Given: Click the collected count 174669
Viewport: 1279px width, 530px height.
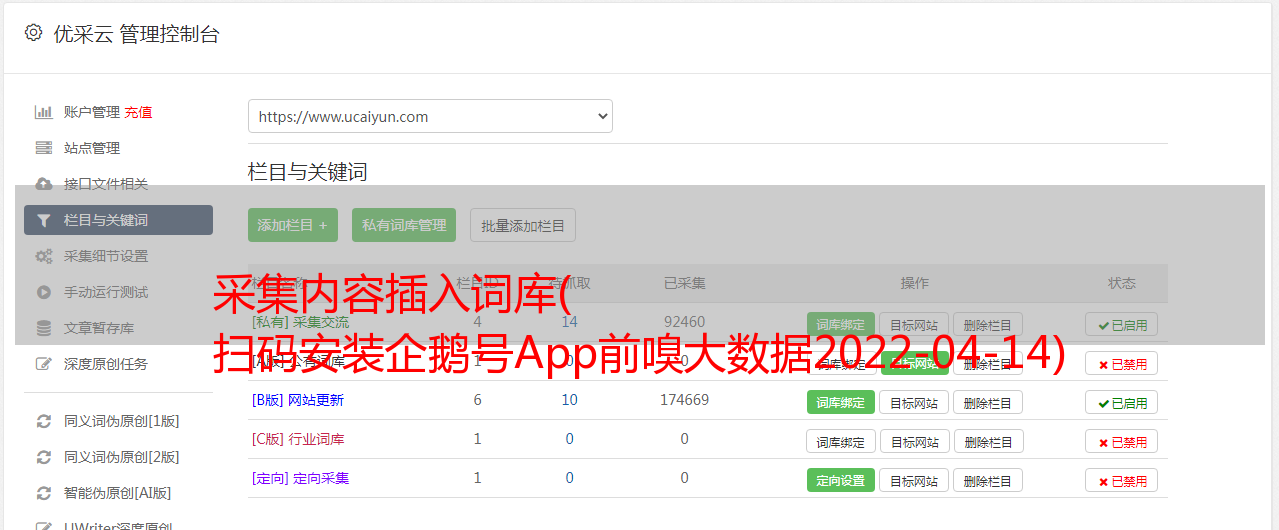Looking at the screenshot, I should click(685, 400).
